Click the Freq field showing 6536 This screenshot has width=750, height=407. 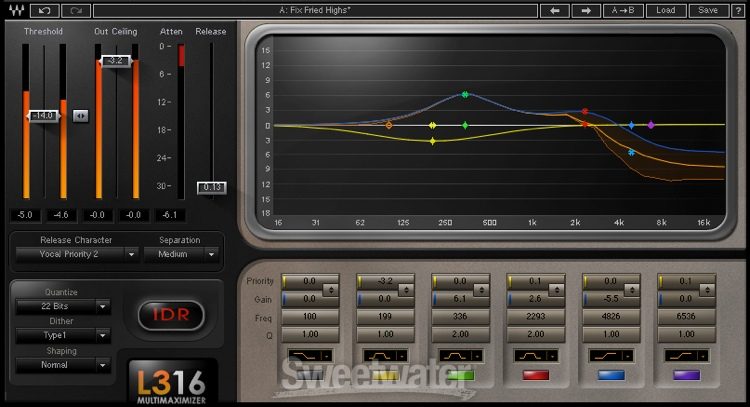click(x=686, y=317)
